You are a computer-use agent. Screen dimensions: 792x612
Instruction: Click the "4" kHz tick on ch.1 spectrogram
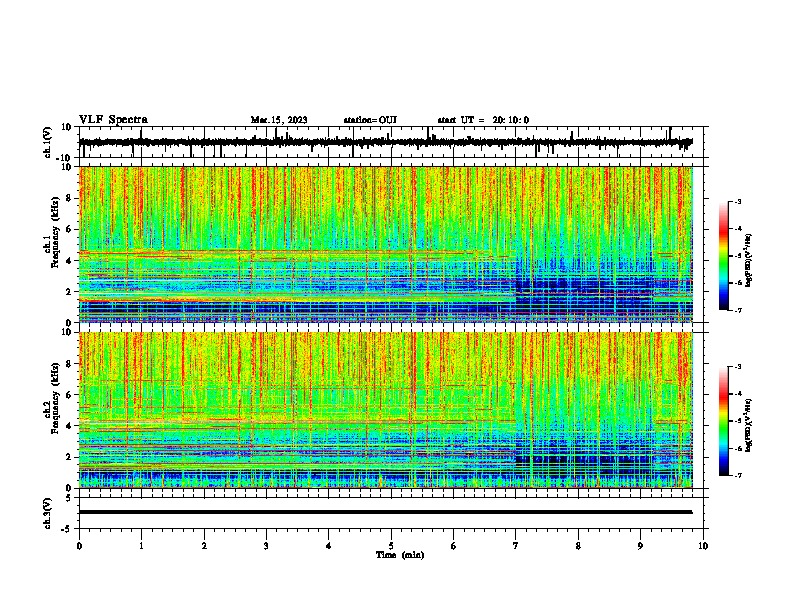(69, 261)
